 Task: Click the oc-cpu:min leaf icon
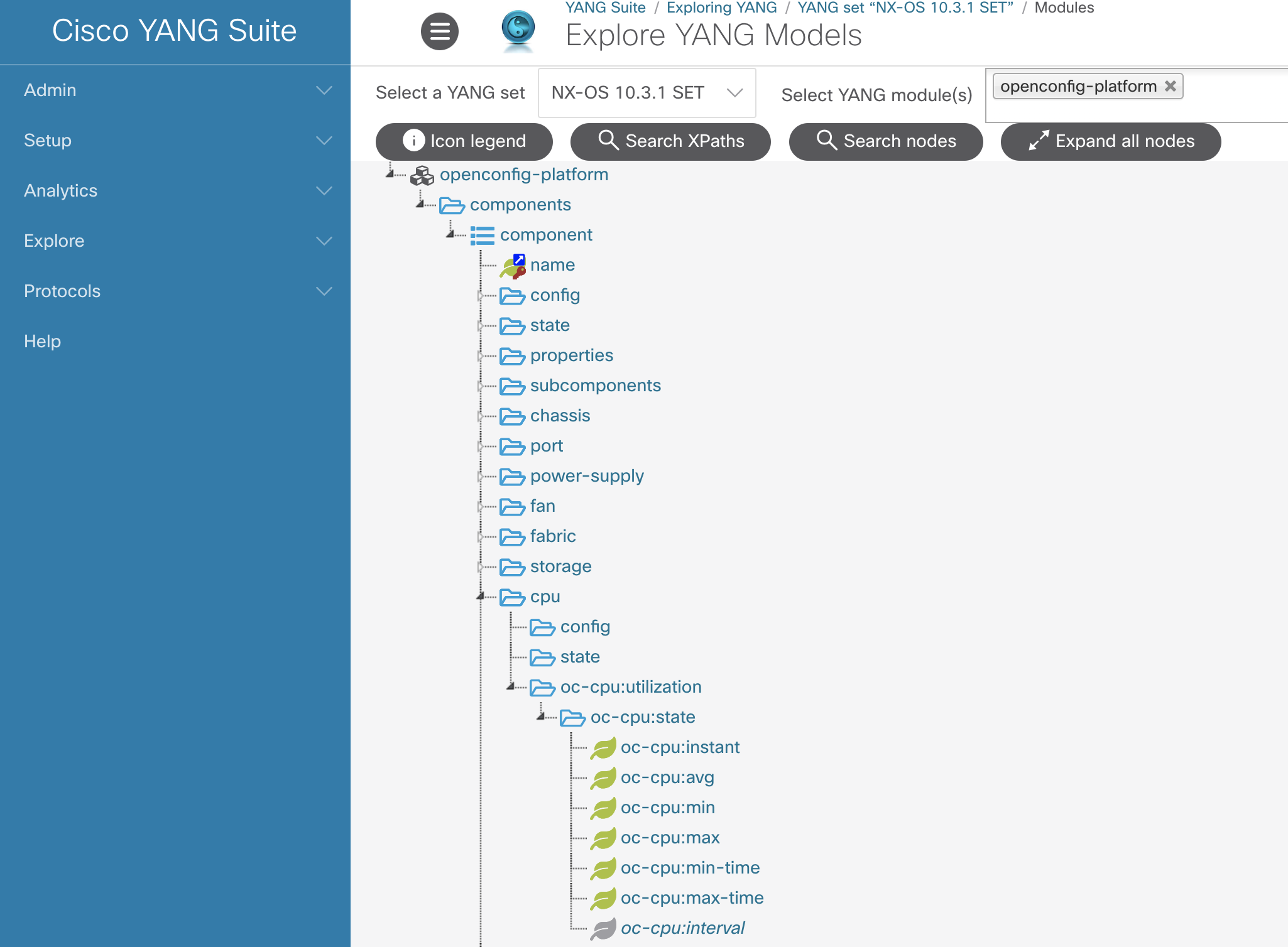[x=603, y=808]
